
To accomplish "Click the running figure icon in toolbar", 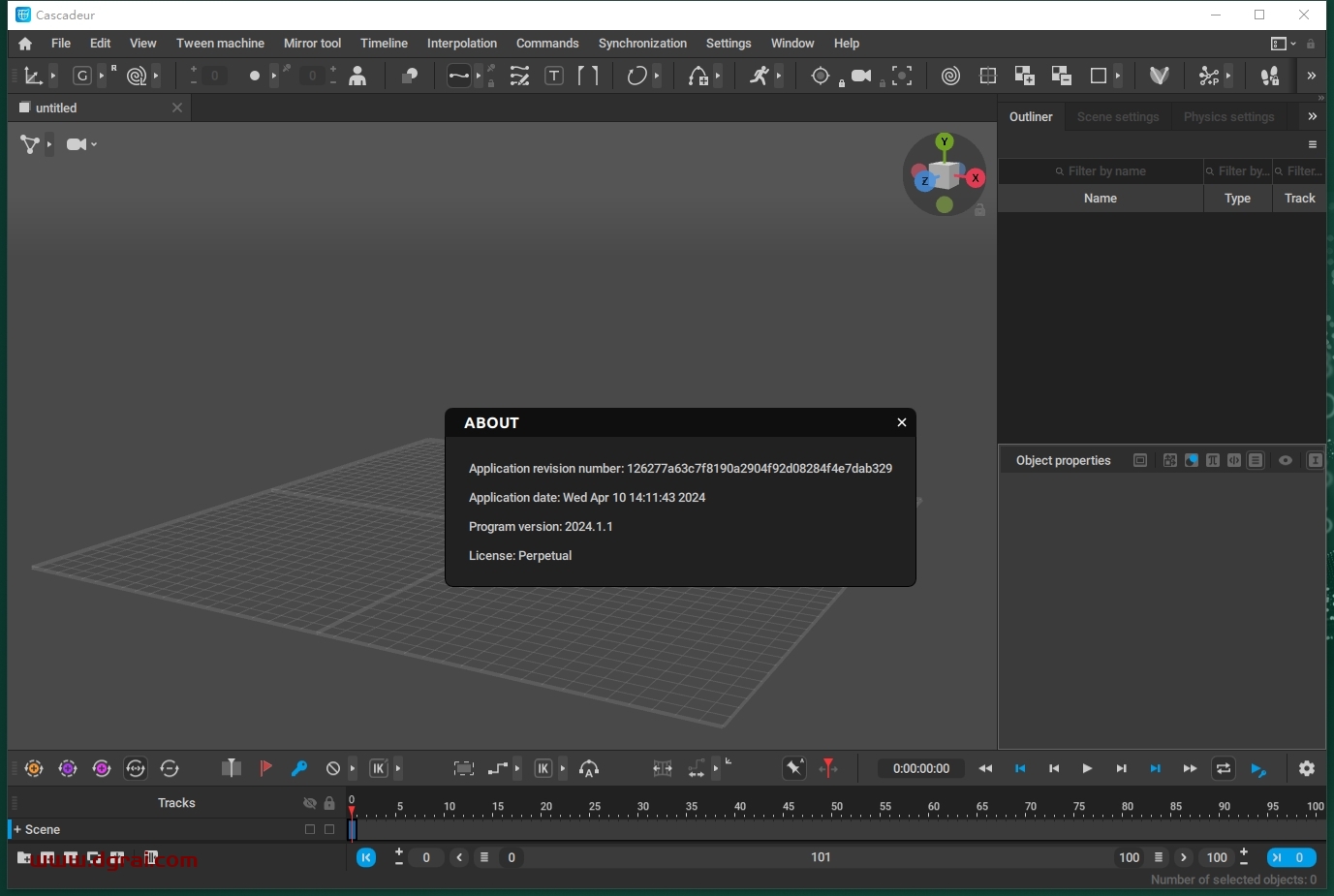I will (x=760, y=76).
